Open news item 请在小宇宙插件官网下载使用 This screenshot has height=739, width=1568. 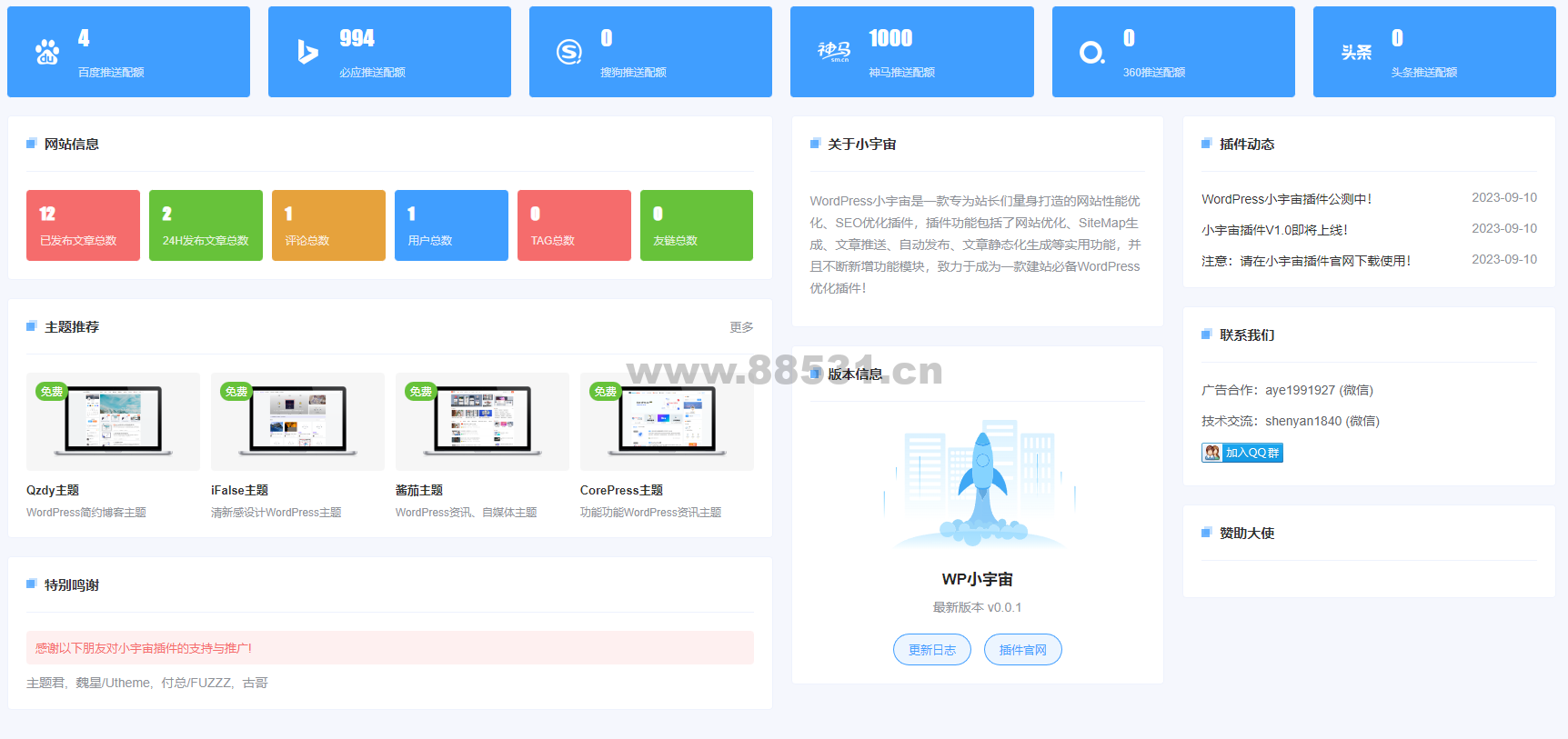(x=1306, y=261)
